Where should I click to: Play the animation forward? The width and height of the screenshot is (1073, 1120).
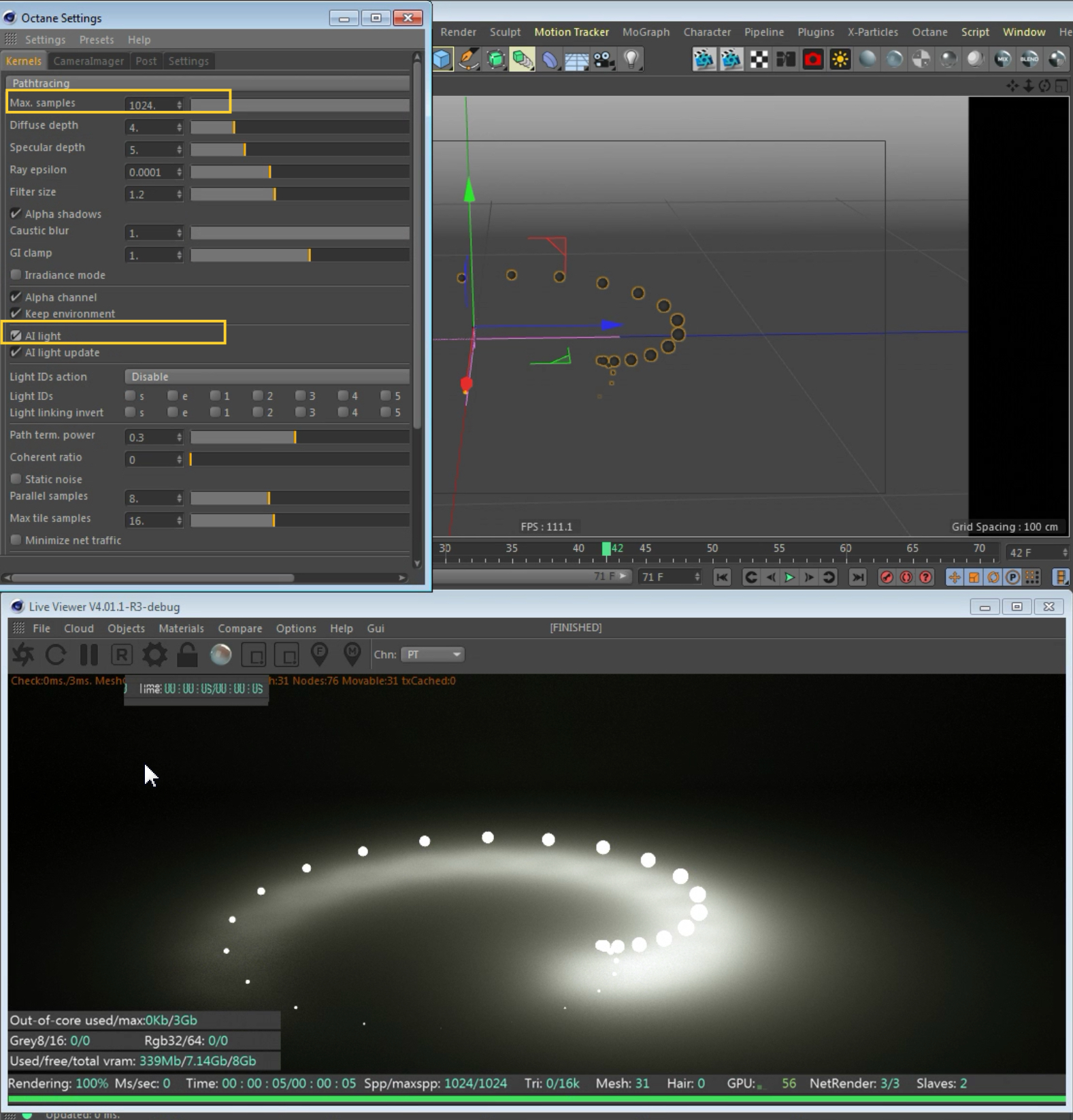point(789,577)
